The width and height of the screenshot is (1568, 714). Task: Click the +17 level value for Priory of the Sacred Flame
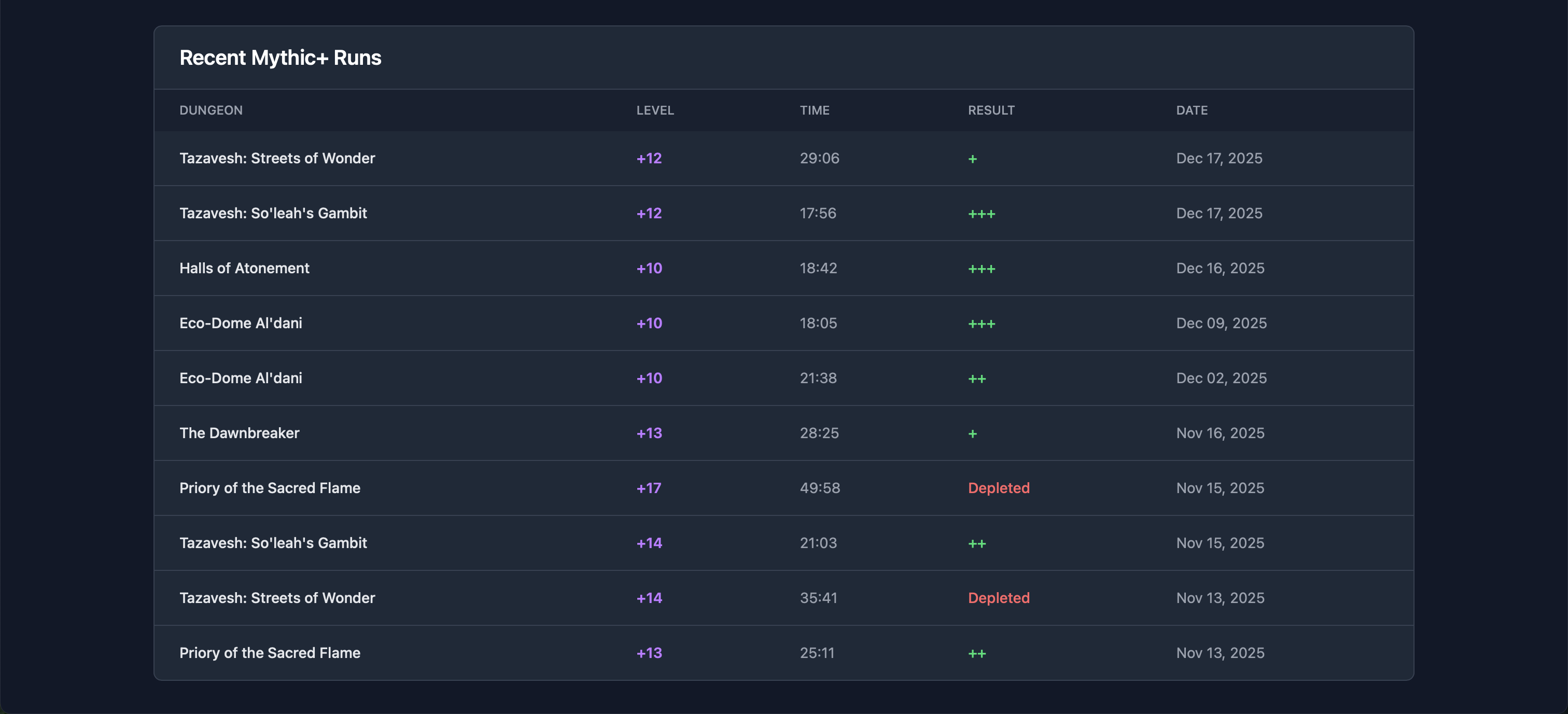[648, 487]
